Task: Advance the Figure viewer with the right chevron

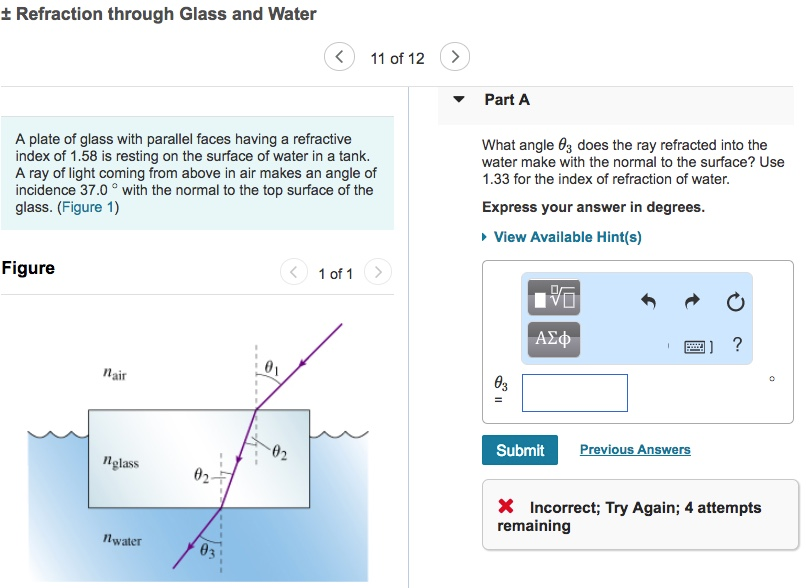Action: click(x=378, y=272)
